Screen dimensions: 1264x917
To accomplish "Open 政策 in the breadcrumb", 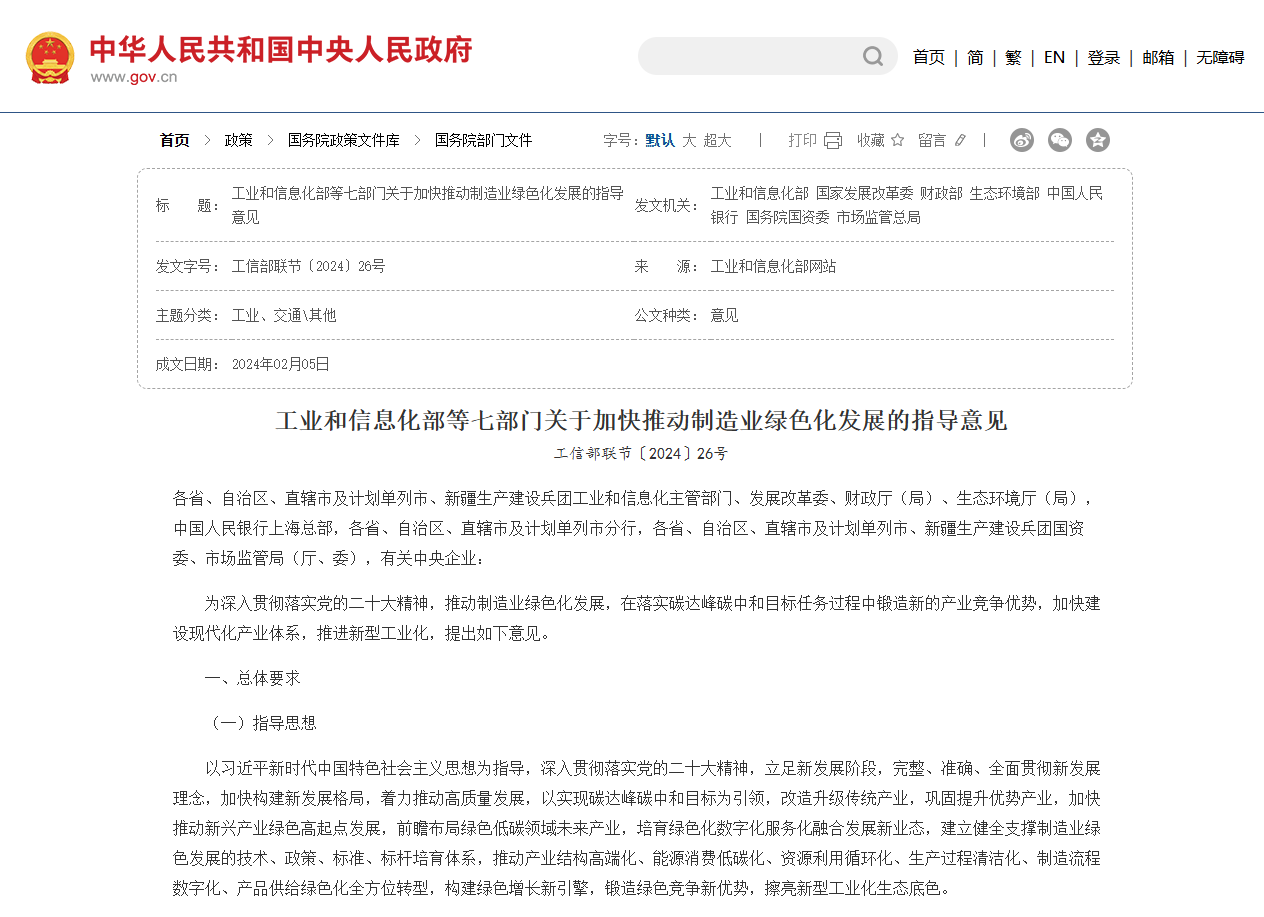I will coord(239,140).
